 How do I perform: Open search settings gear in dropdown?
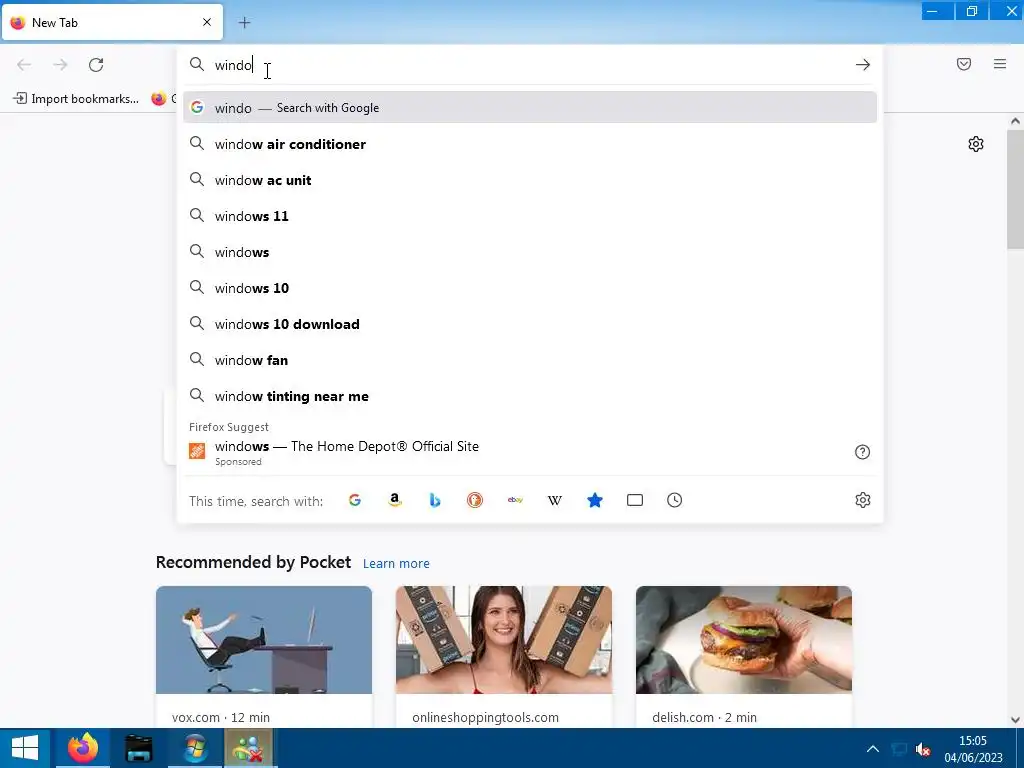(863, 500)
